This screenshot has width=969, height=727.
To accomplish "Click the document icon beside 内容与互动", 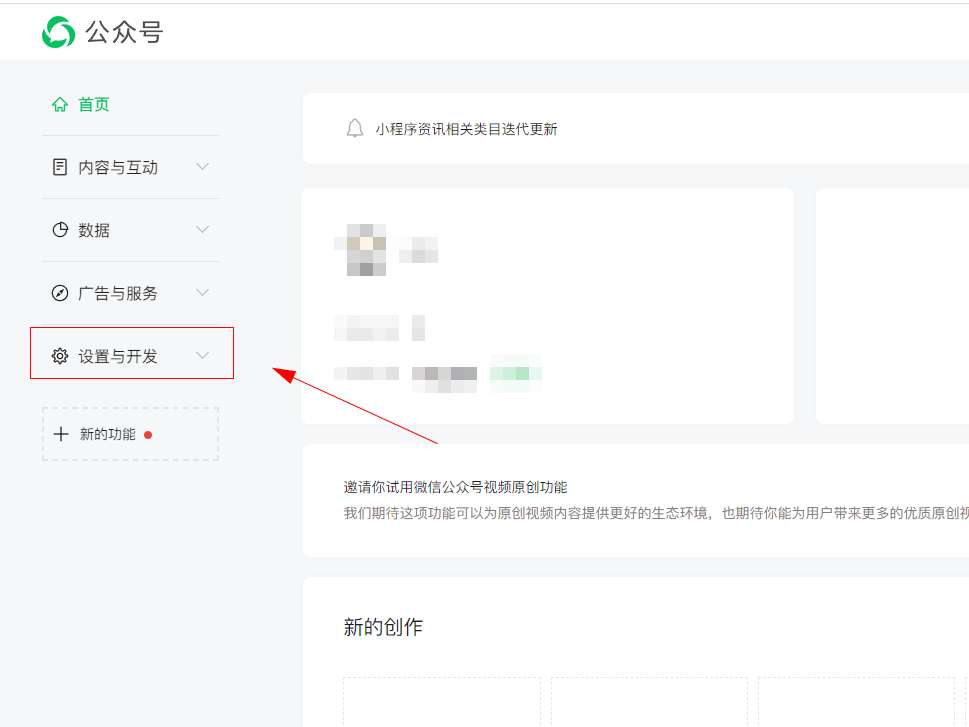I will (x=60, y=167).
